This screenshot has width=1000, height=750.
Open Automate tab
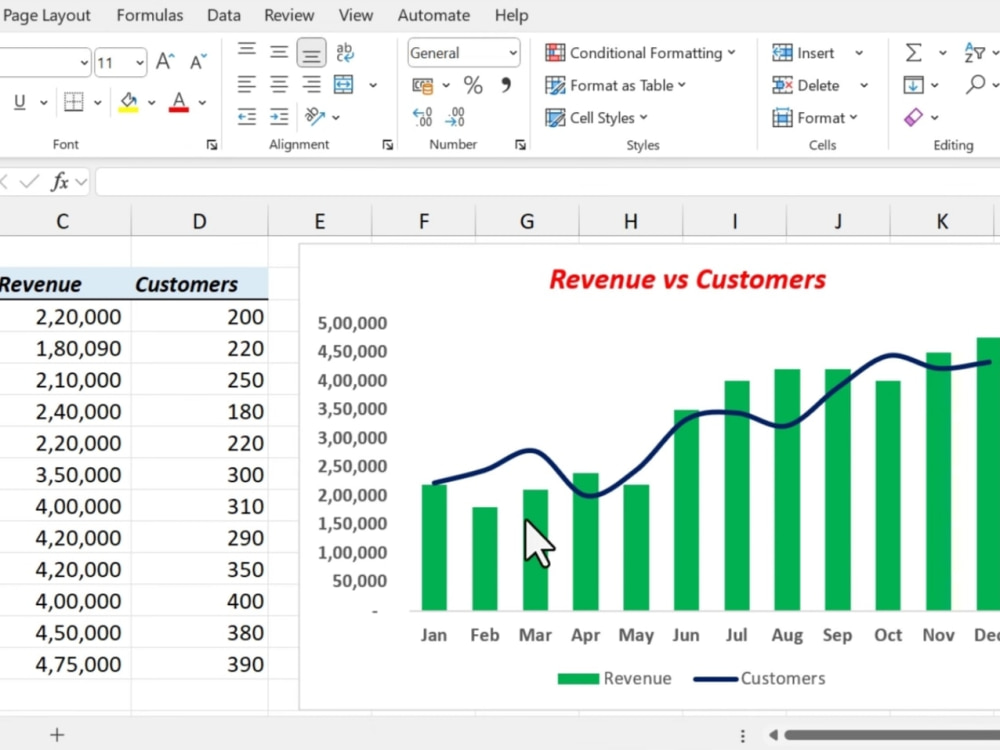click(434, 15)
